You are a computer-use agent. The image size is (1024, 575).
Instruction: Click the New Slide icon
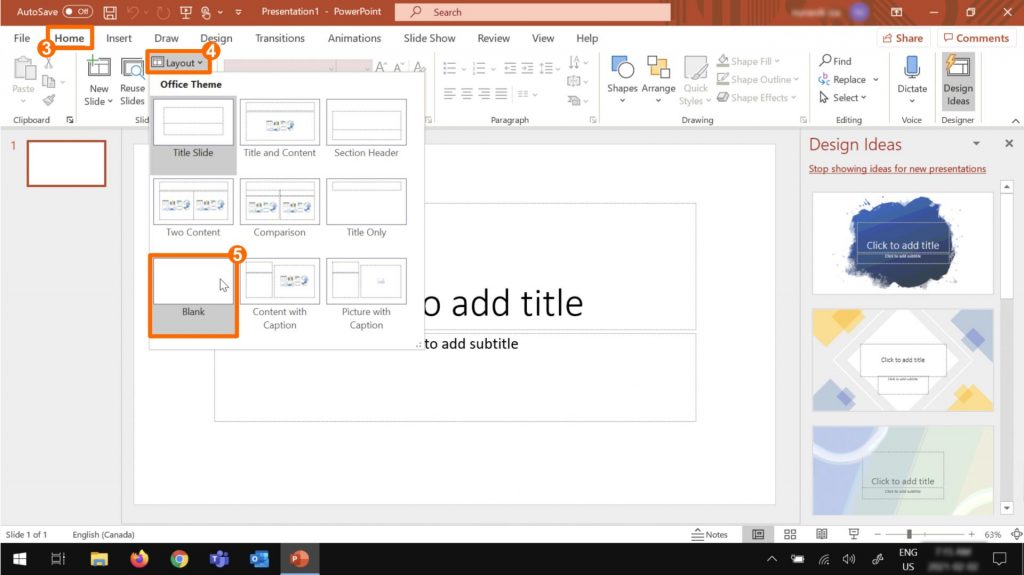(x=98, y=68)
